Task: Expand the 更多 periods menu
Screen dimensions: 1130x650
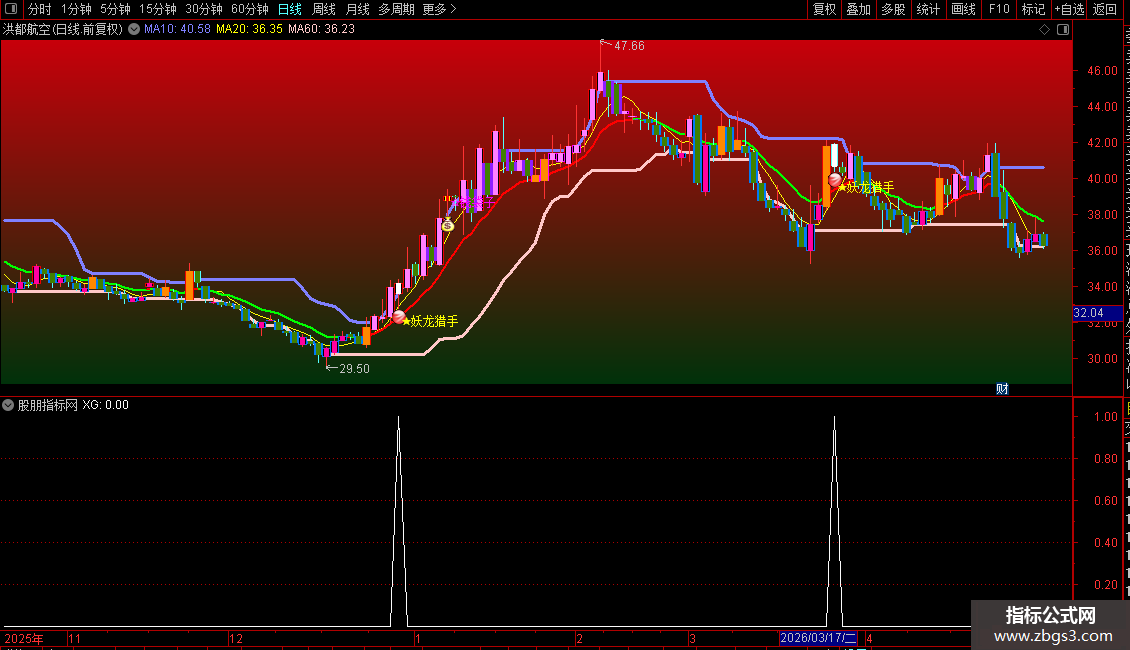Action: tap(440, 9)
